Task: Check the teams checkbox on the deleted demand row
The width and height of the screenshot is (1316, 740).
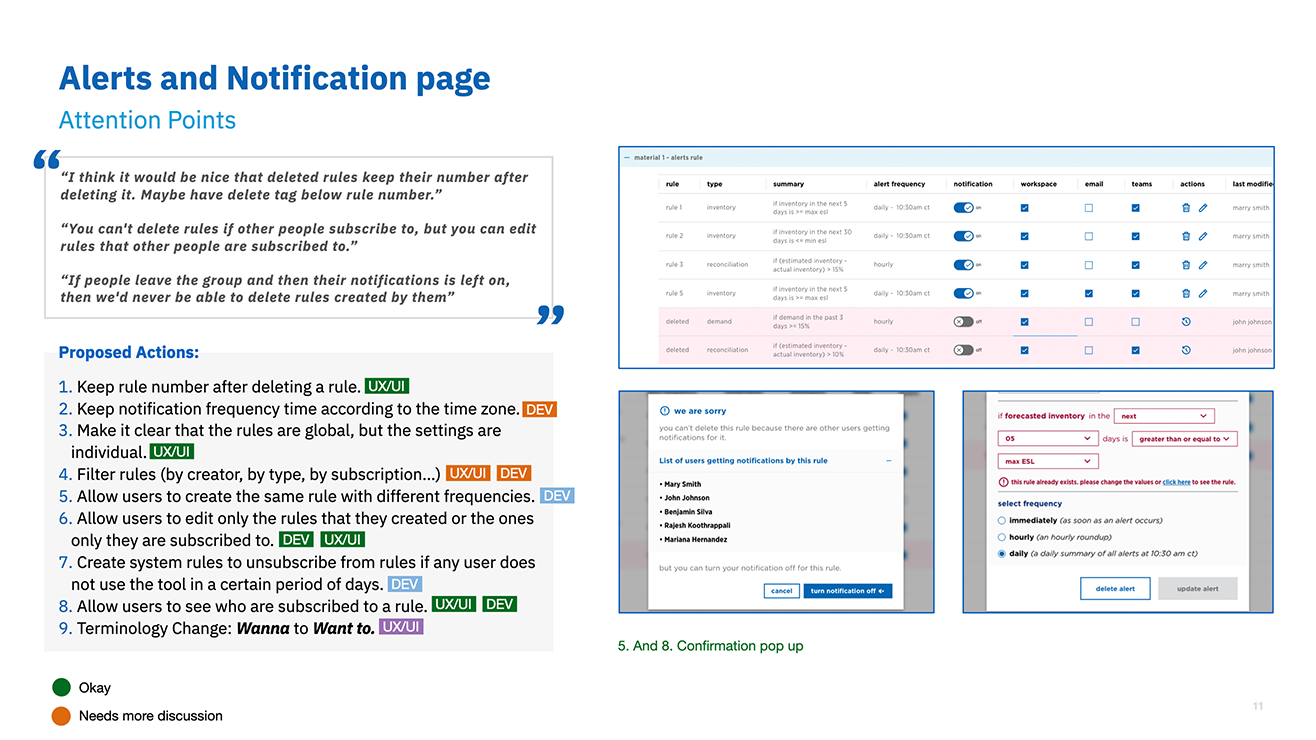Action: [1136, 322]
